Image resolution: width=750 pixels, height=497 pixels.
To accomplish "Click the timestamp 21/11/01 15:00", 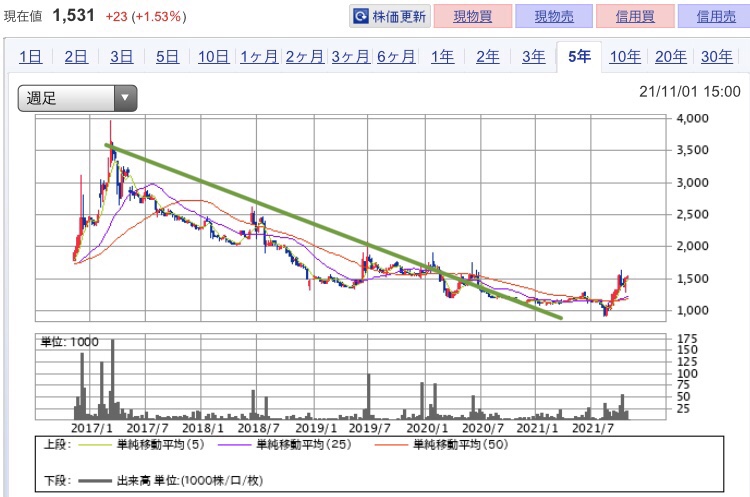I will click(690, 91).
